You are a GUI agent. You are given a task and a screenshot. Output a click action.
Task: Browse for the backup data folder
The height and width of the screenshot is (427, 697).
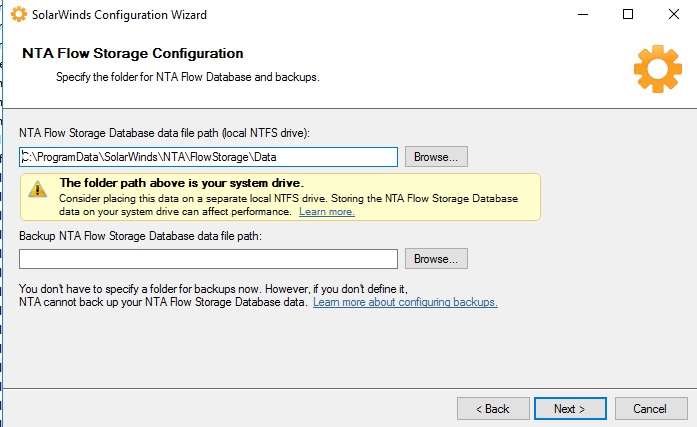tap(436, 259)
